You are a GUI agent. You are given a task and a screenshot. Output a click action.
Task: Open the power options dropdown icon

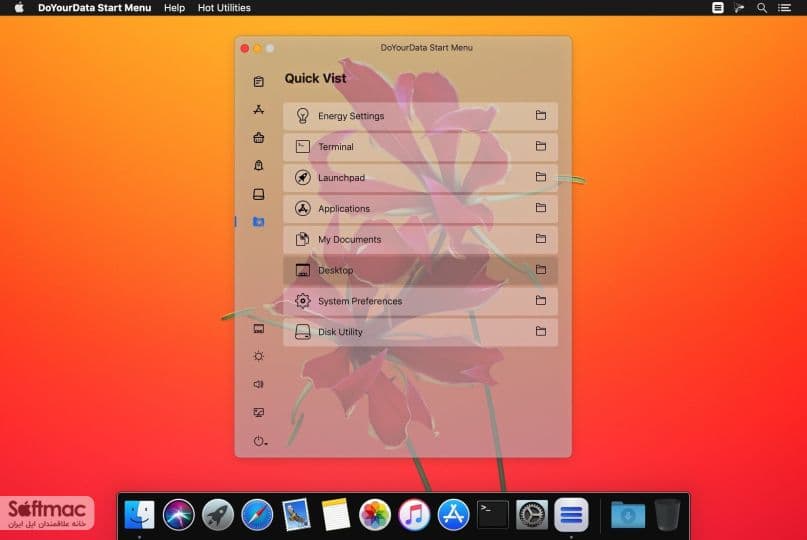pyautogui.click(x=260, y=441)
